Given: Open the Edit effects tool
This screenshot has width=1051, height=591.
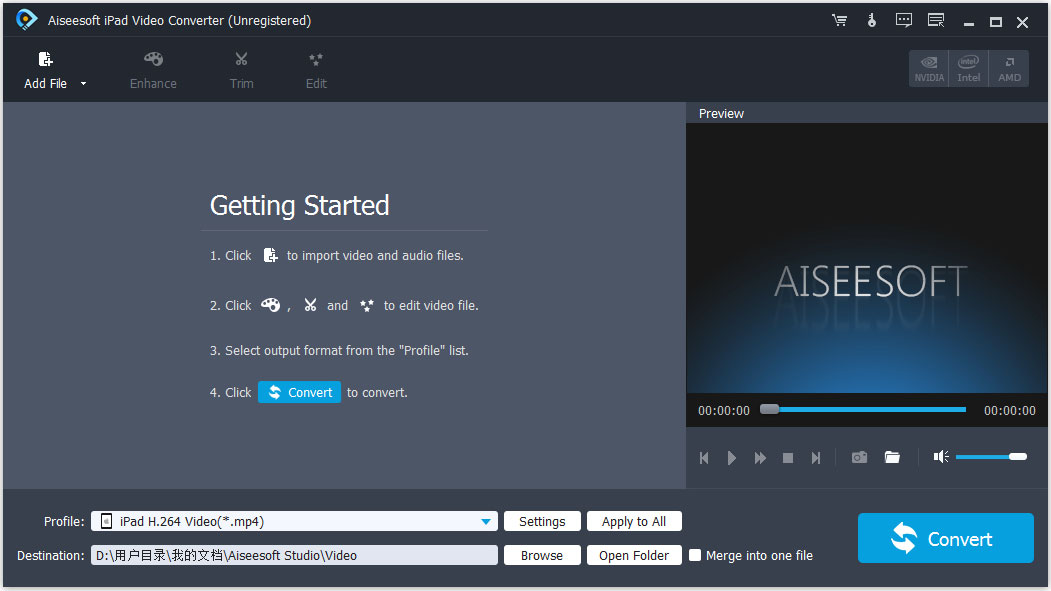Looking at the screenshot, I should (x=316, y=70).
